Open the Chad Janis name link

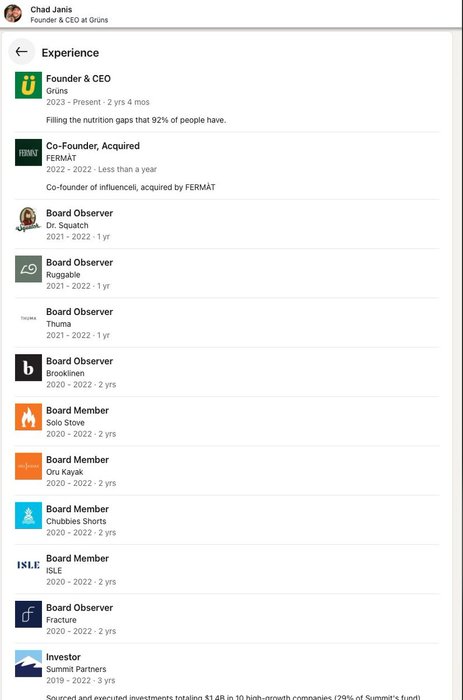51,9
